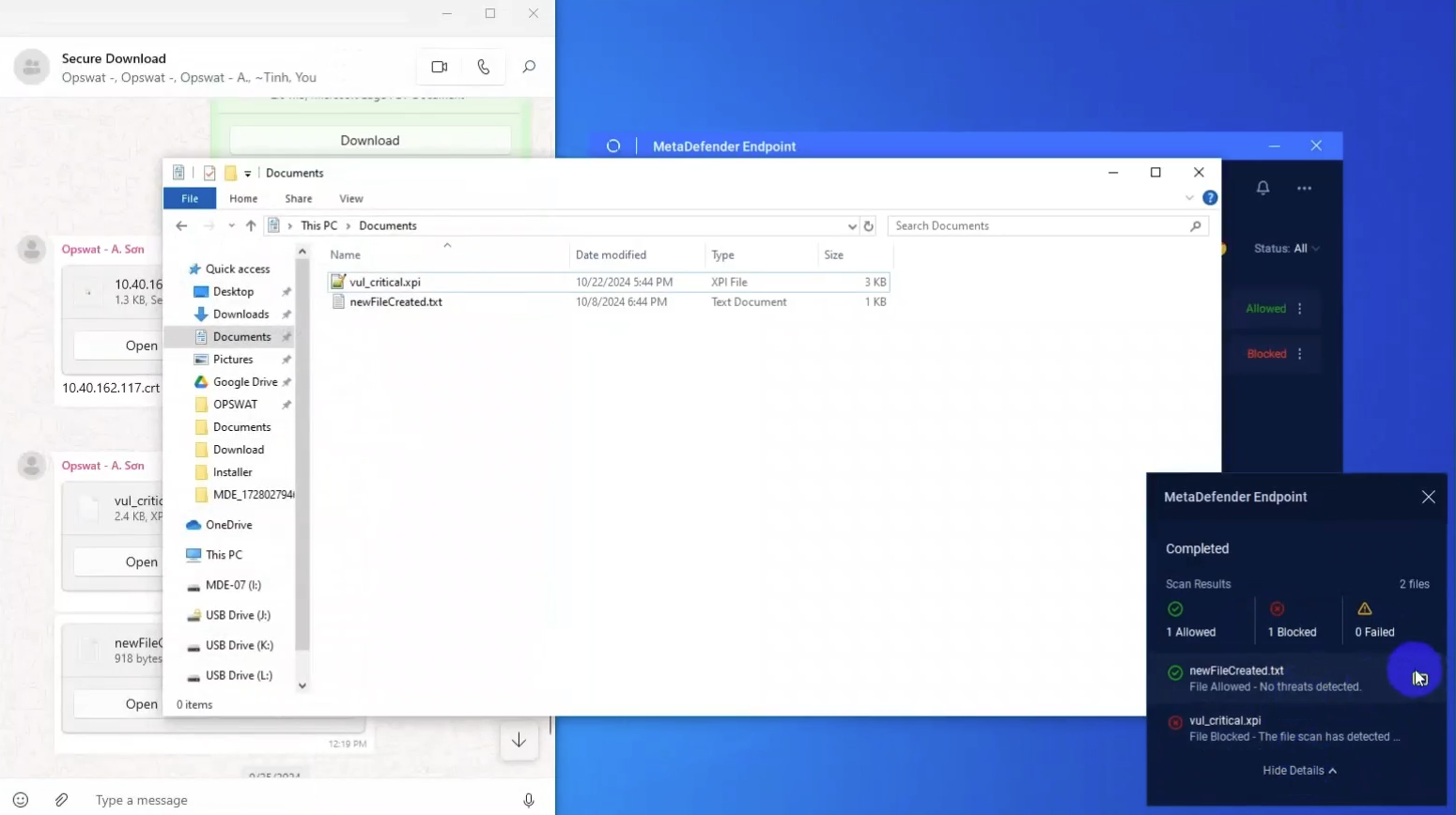Click the microphone voice message icon
Viewport: 1456px width, 815px height.
pyautogui.click(x=528, y=800)
